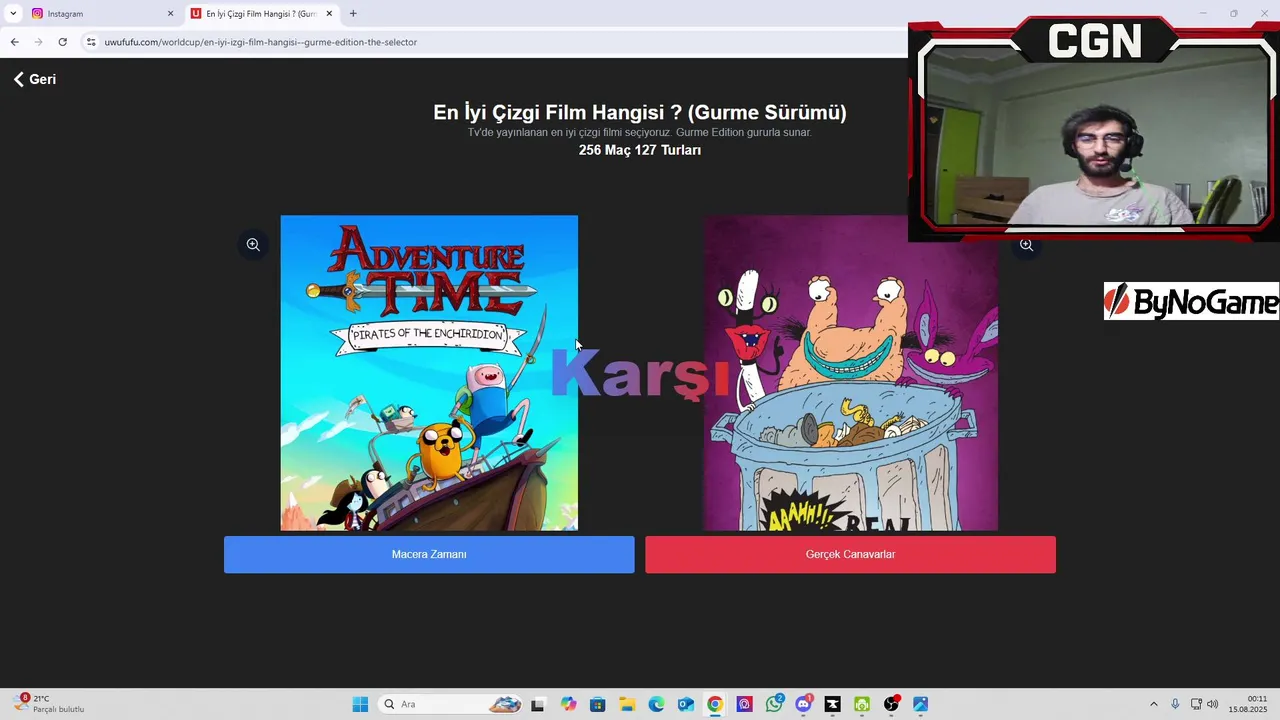Open the volume tray icon

[1213, 704]
